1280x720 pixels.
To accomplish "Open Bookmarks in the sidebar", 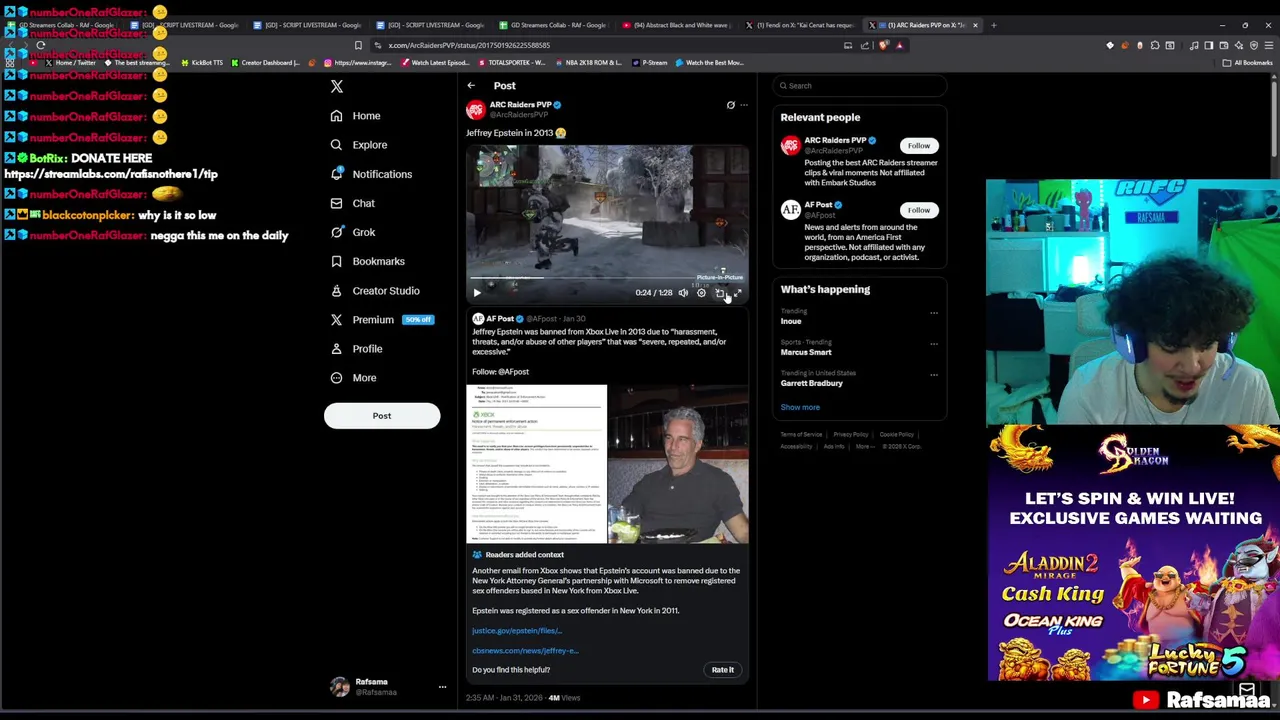I will pyautogui.click(x=367, y=261).
